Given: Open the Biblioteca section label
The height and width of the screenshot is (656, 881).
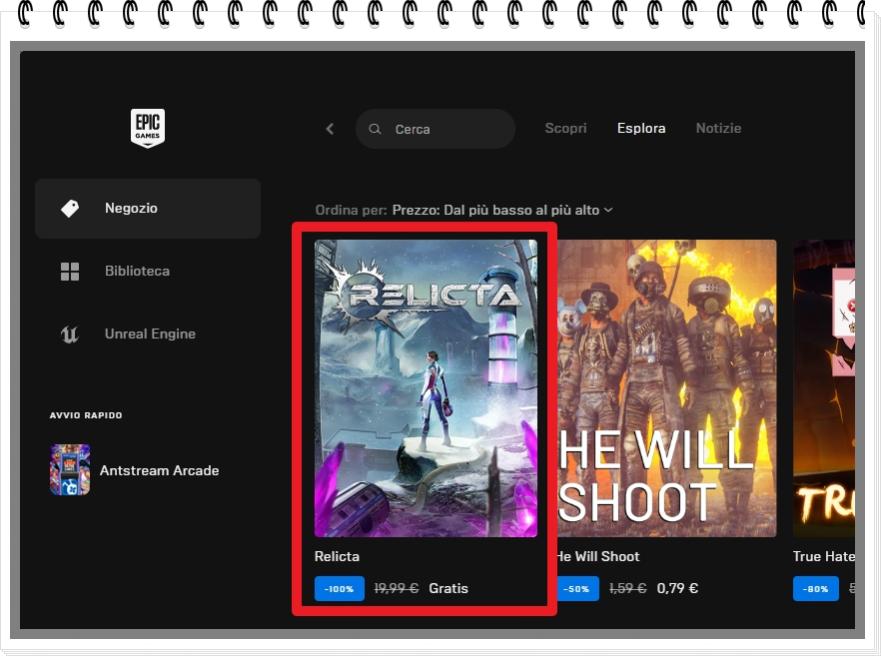Looking at the screenshot, I should [x=137, y=271].
